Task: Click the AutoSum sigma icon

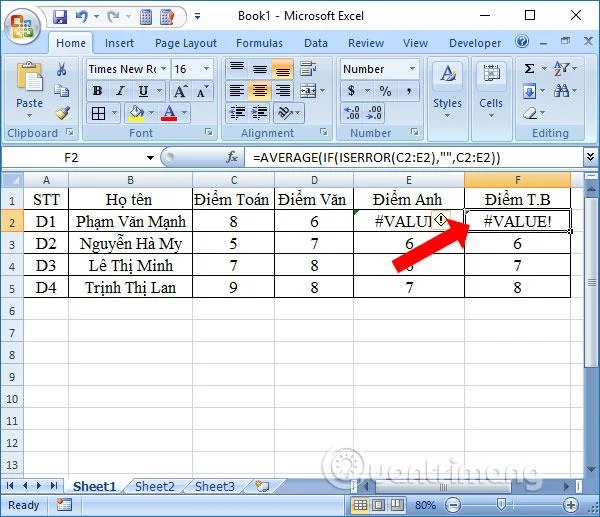Action: click(529, 69)
